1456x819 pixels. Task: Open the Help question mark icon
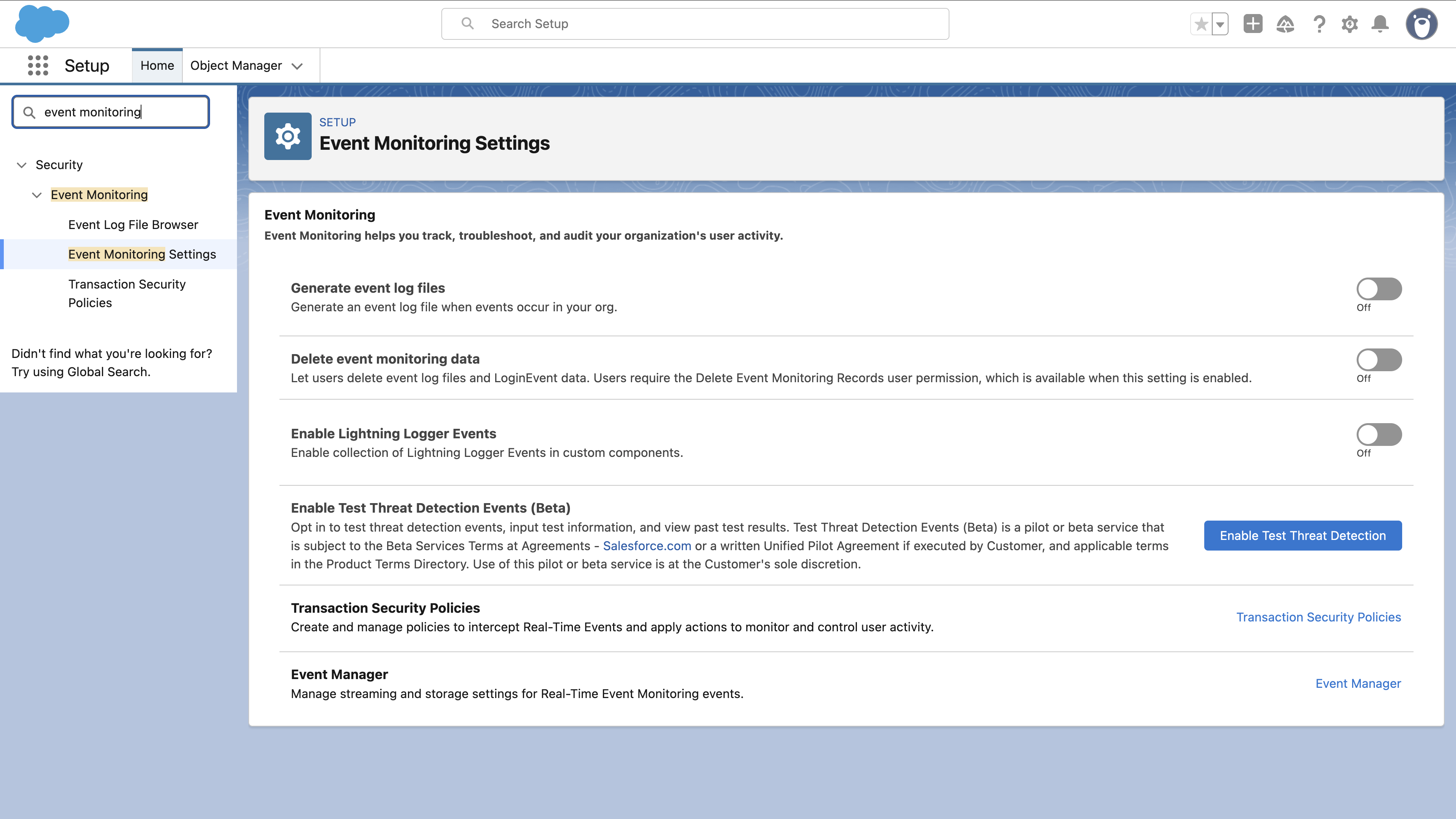(1319, 24)
